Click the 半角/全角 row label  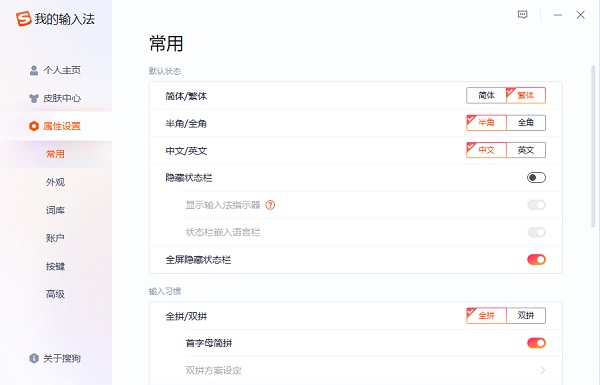(186, 124)
